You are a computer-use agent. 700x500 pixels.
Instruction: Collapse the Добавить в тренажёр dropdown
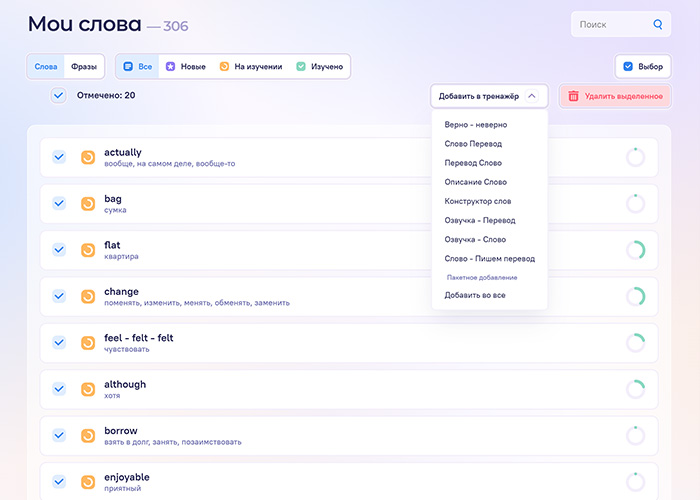pyautogui.click(x=489, y=96)
